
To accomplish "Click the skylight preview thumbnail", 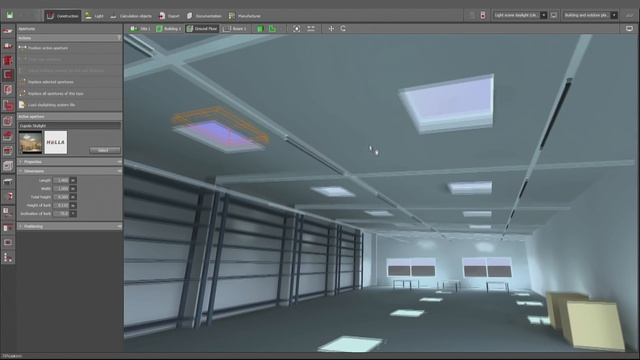I will coord(31,142).
